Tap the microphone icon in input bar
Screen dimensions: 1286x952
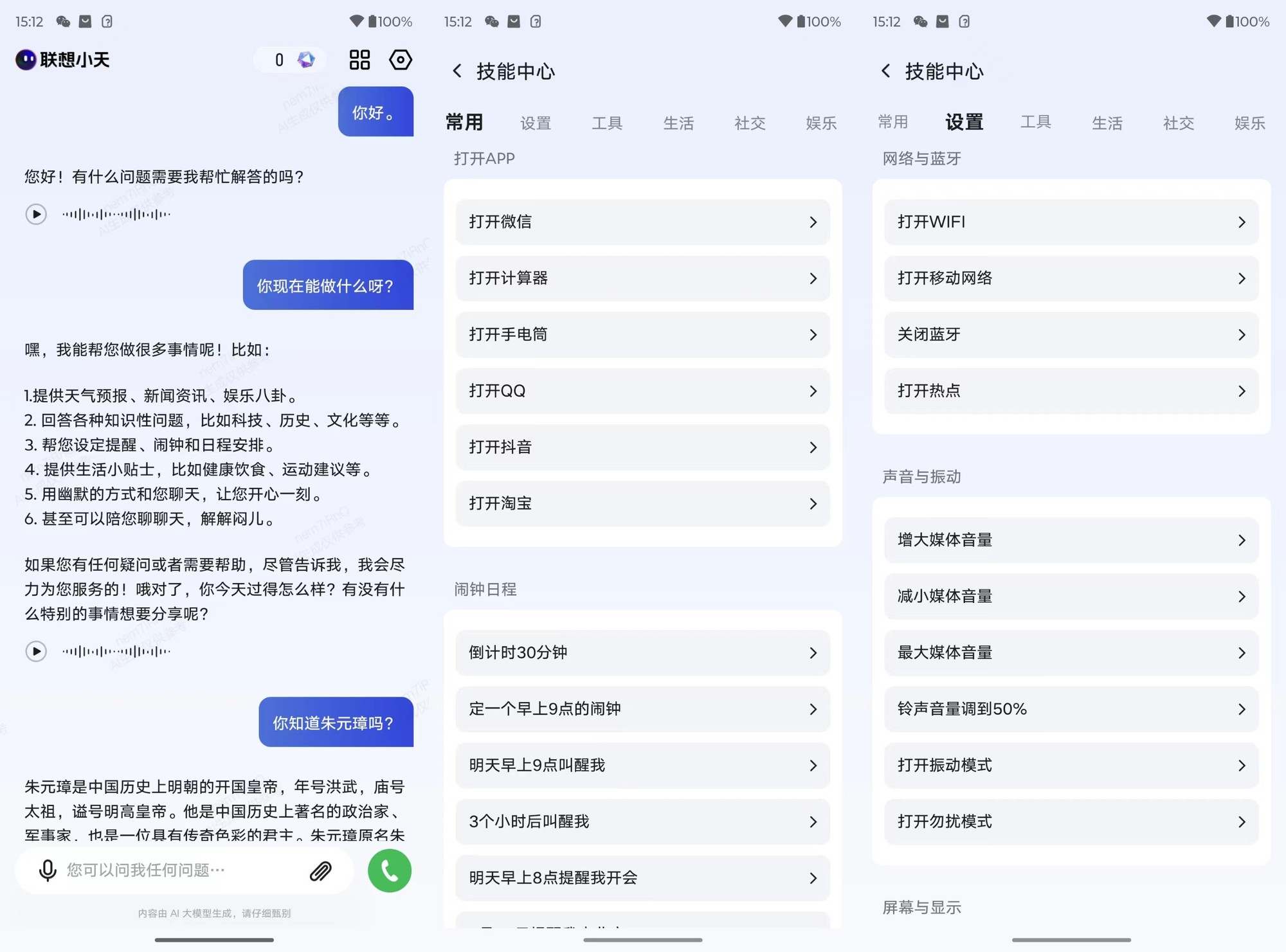[47, 870]
